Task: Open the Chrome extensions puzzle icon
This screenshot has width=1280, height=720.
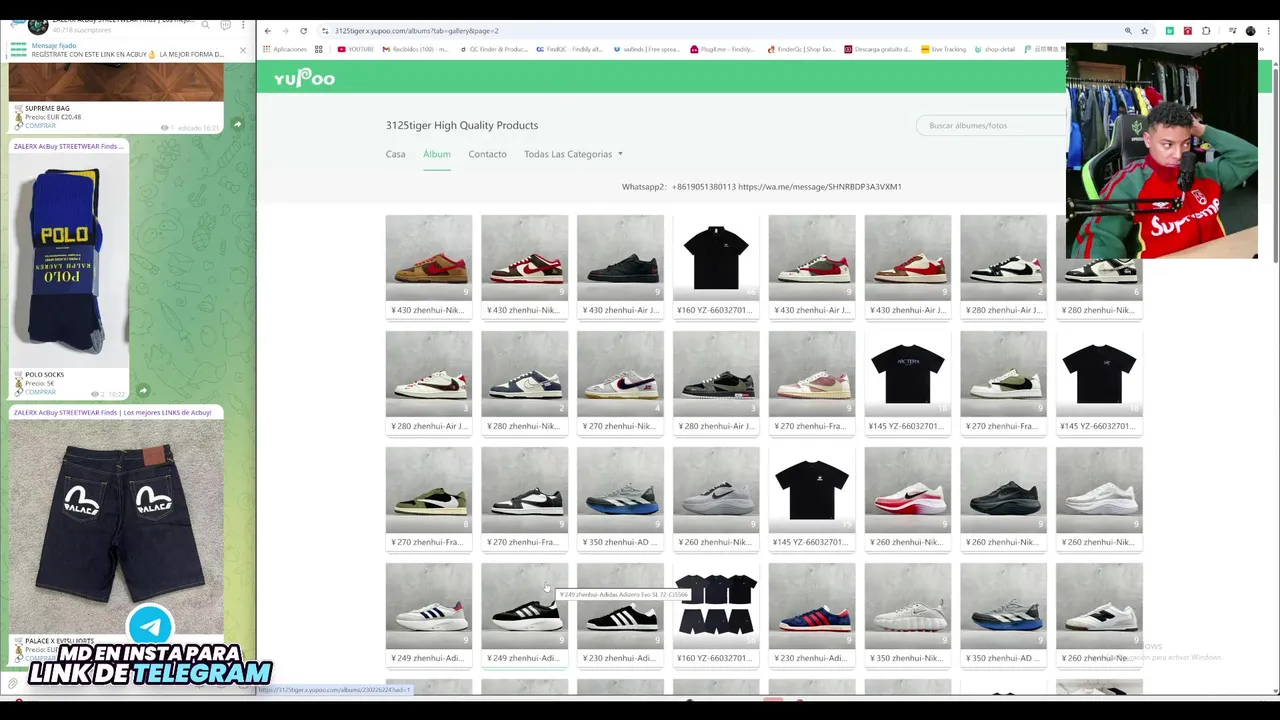Action: (1206, 31)
